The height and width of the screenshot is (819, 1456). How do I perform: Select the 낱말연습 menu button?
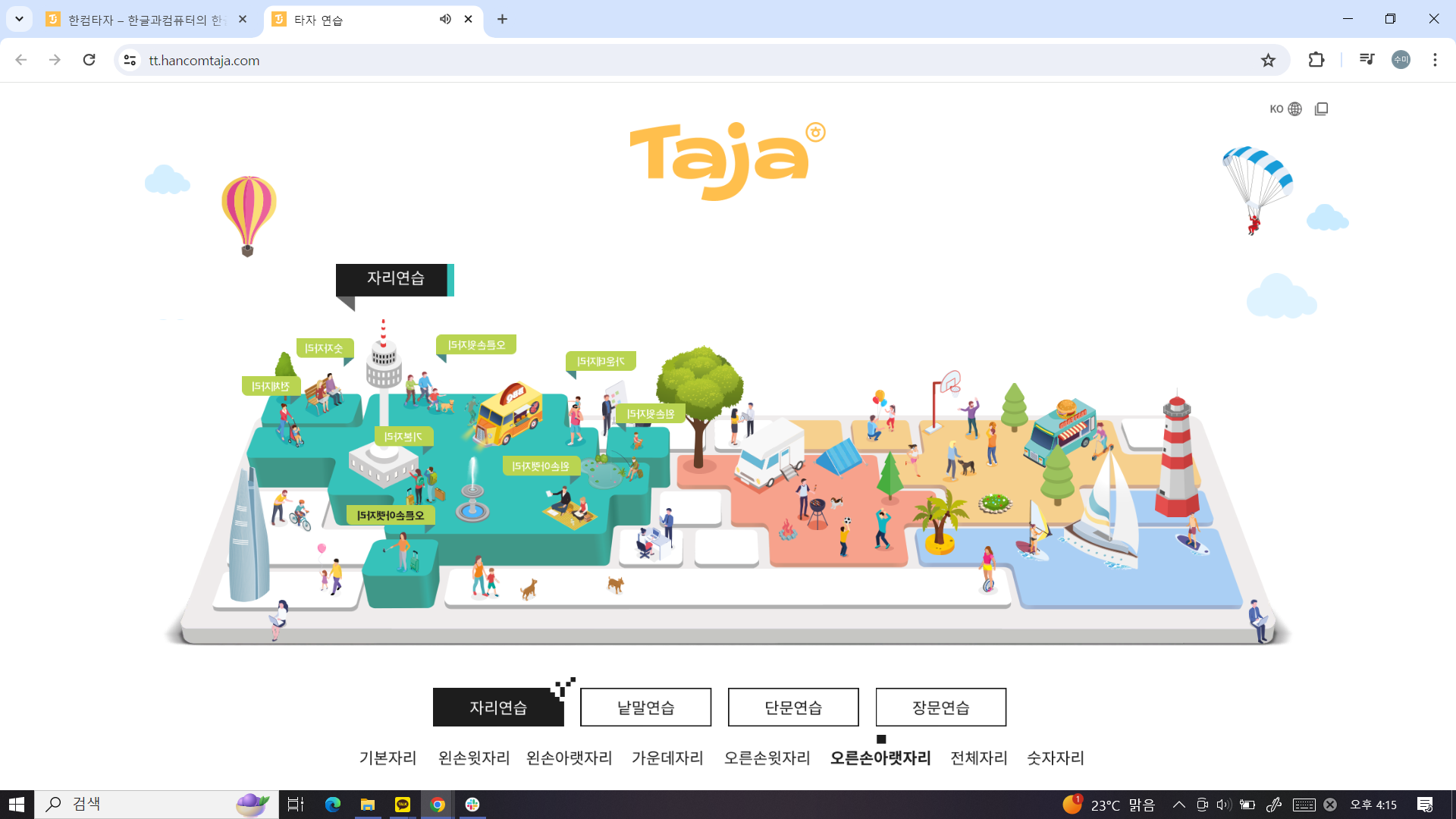[x=645, y=708]
